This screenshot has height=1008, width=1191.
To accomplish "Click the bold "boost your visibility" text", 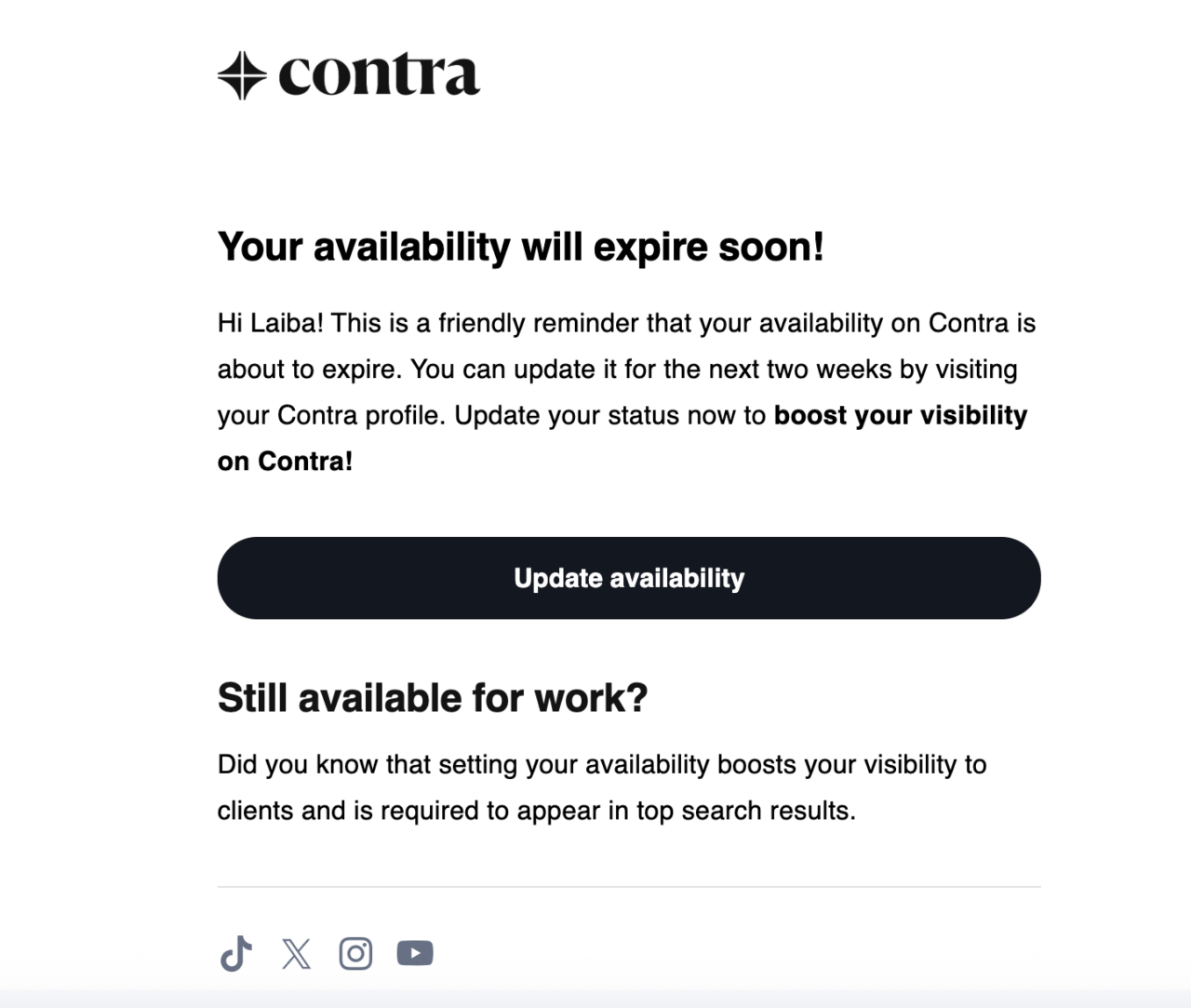I will [x=900, y=415].
